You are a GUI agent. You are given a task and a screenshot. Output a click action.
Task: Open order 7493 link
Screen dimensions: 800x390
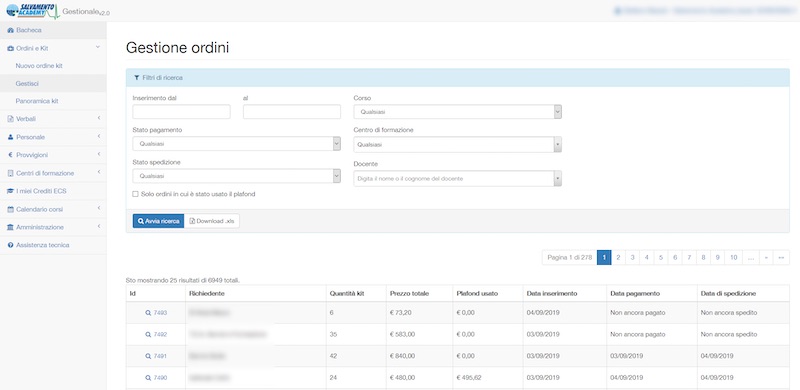pyautogui.click(x=160, y=313)
